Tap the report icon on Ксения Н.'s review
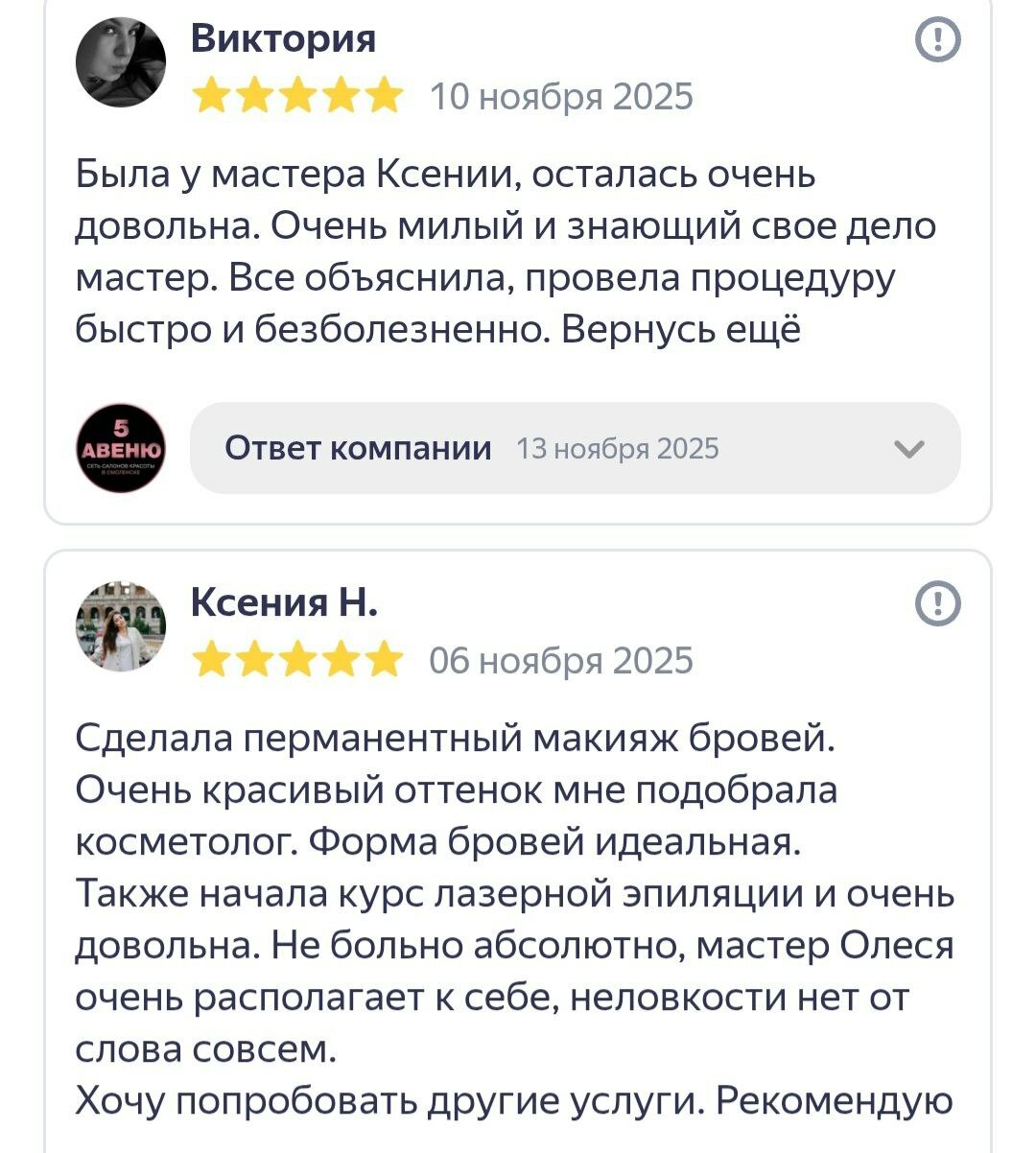The image size is (1036, 1153). point(938,604)
